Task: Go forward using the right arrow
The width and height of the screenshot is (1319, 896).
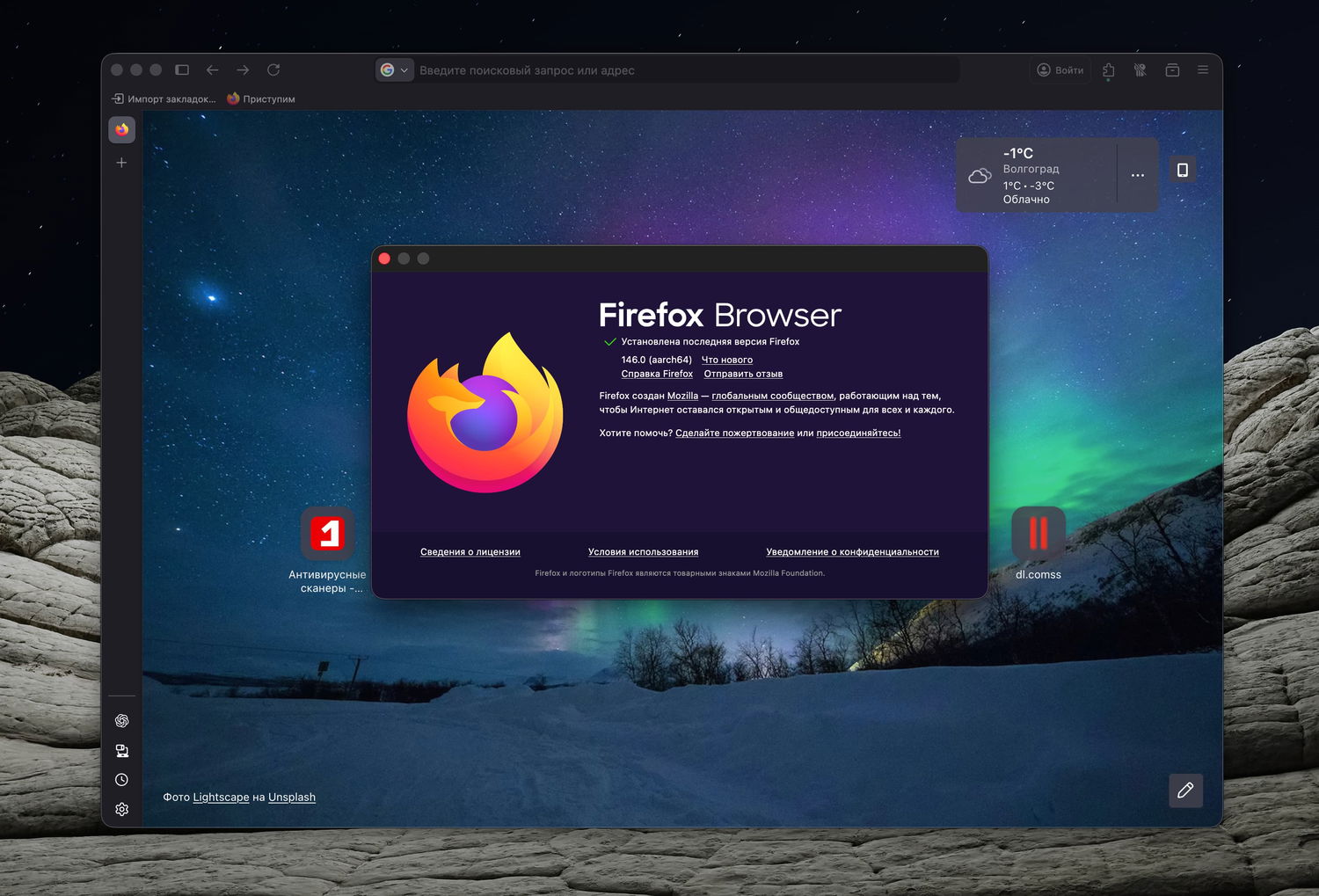Action: [243, 69]
